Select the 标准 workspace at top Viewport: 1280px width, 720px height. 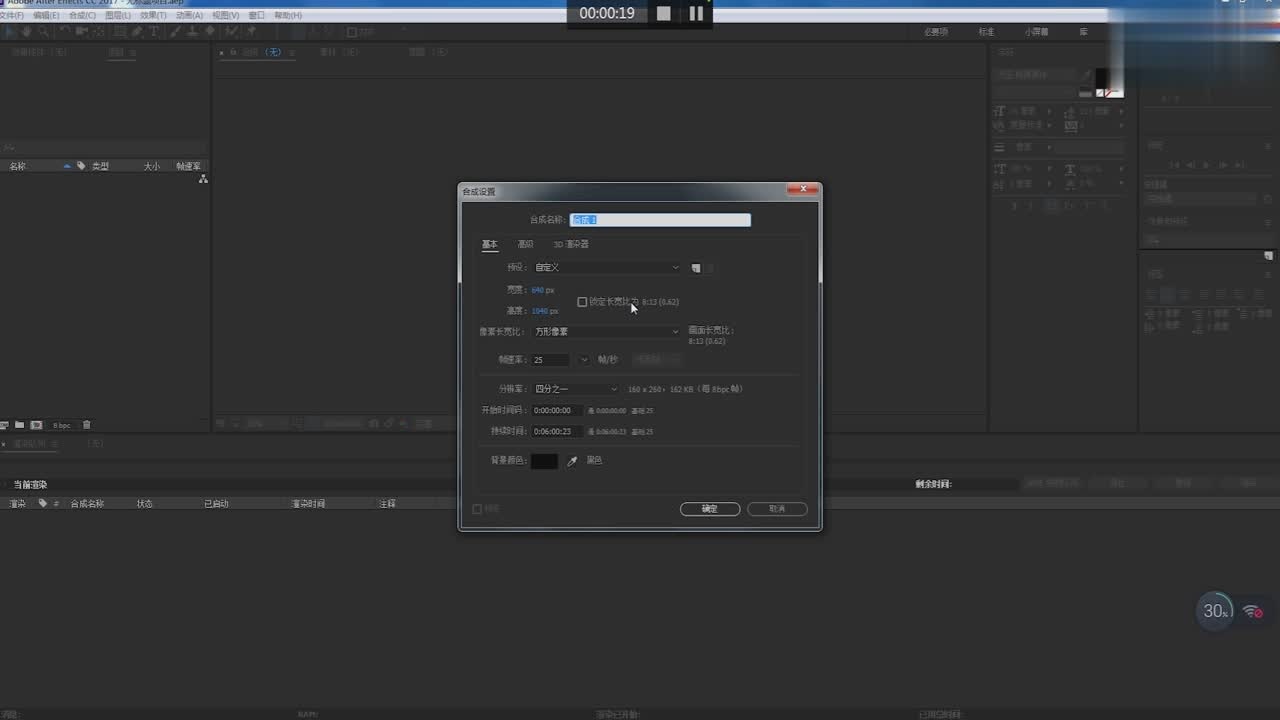[x=986, y=32]
